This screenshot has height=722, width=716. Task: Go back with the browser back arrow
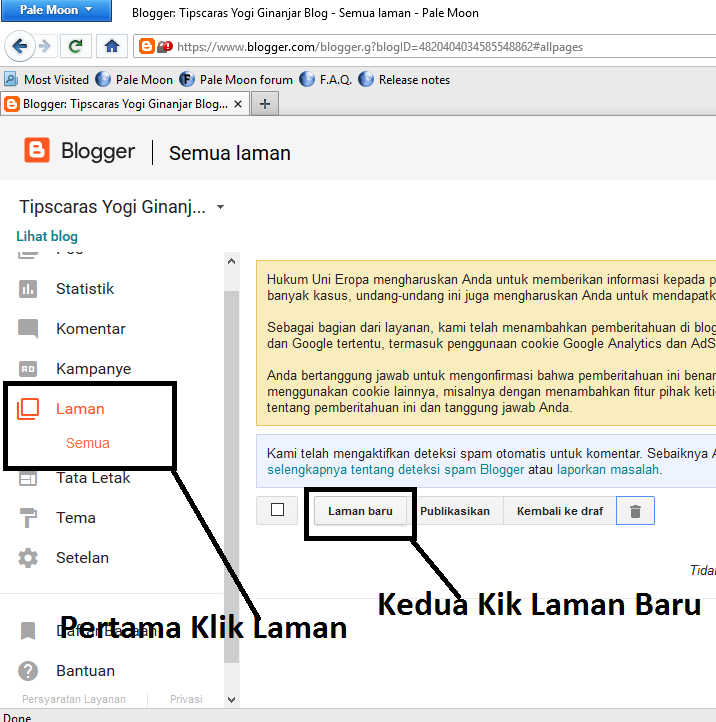point(19,46)
